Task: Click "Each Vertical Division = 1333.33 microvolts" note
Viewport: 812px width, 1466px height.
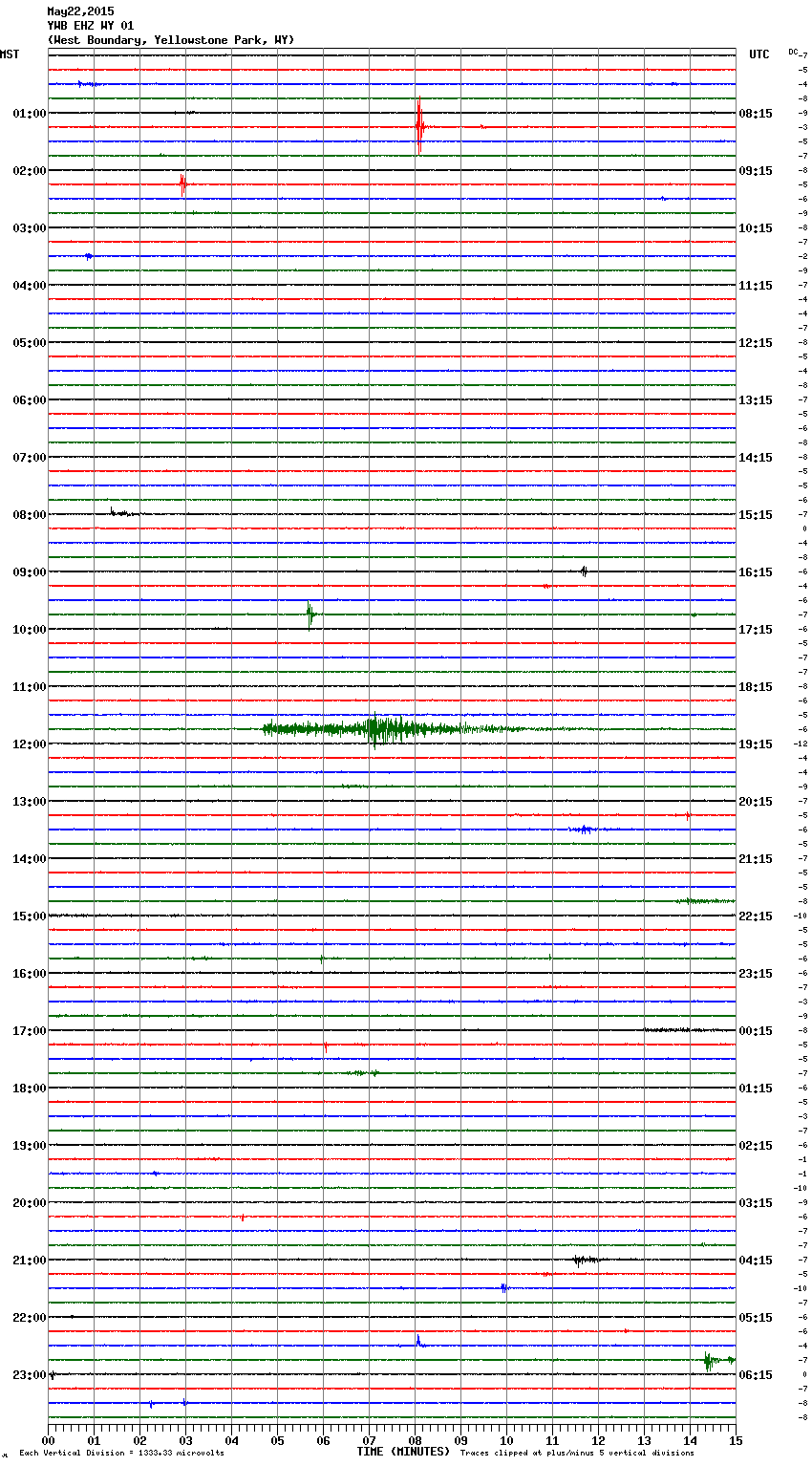Action: click(x=121, y=1453)
